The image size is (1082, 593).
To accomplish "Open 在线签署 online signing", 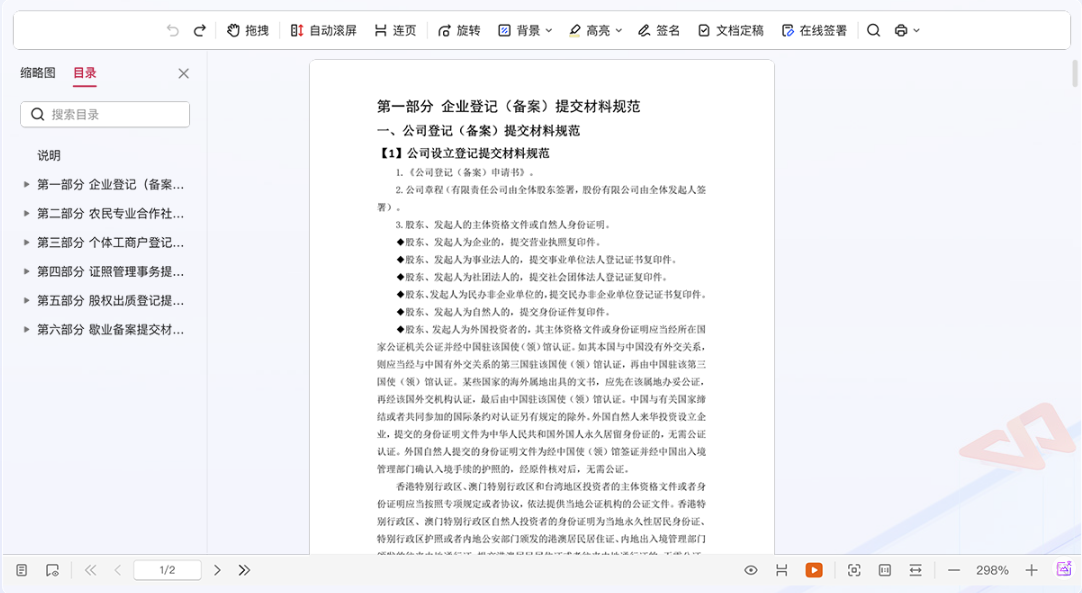I will (x=814, y=31).
